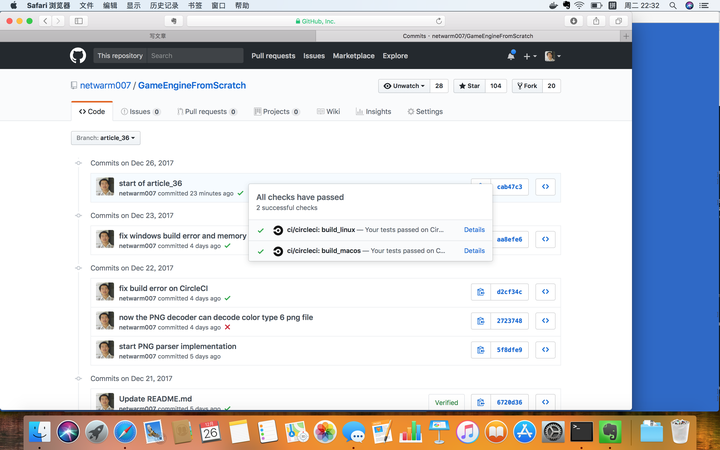Open author avatar on 'fix build error on CircleCI'

pyautogui.click(x=105, y=292)
